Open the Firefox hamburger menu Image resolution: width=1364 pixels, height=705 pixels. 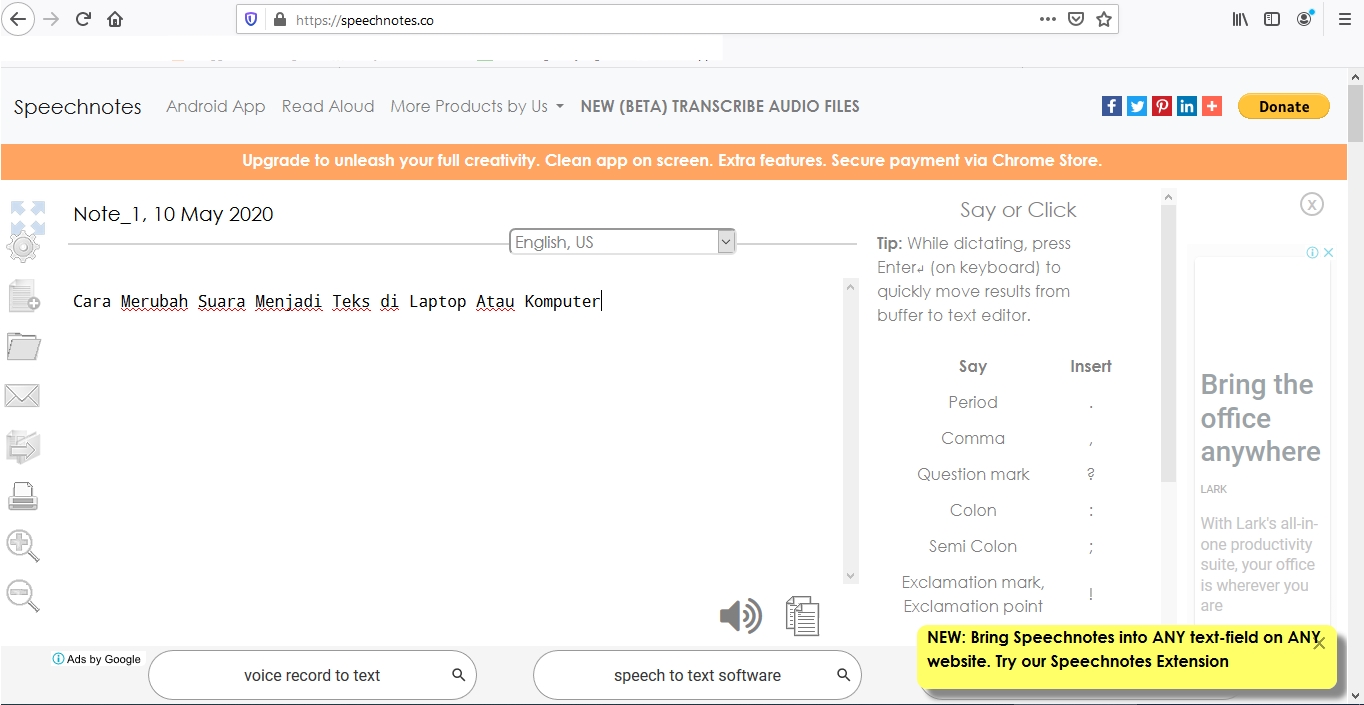coord(1345,19)
